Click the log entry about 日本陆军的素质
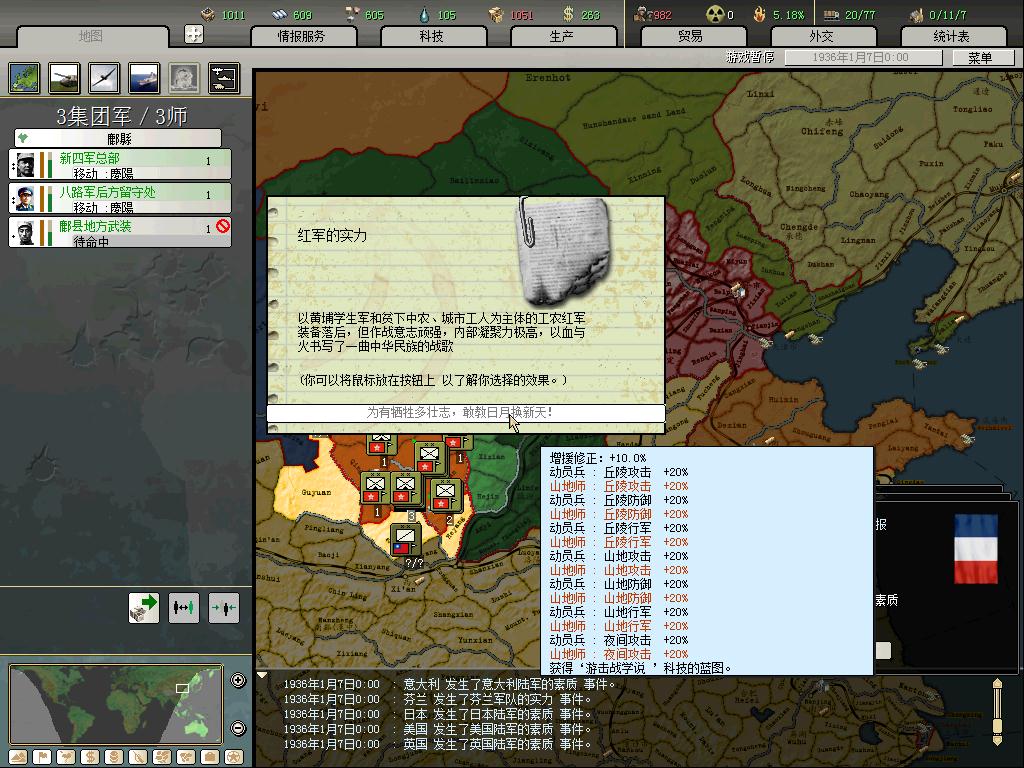The image size is (1024, 768). pyautogui.click(x=438, y=714)
